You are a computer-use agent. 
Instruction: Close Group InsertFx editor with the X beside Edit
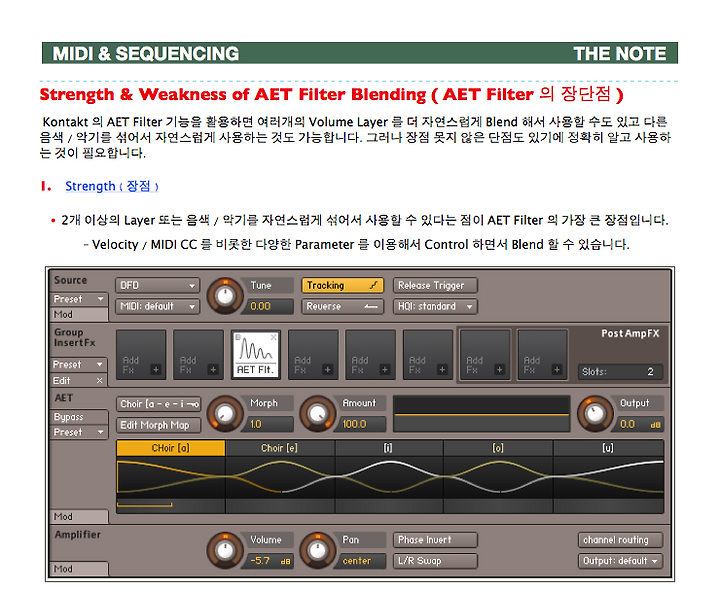(99, 381)
